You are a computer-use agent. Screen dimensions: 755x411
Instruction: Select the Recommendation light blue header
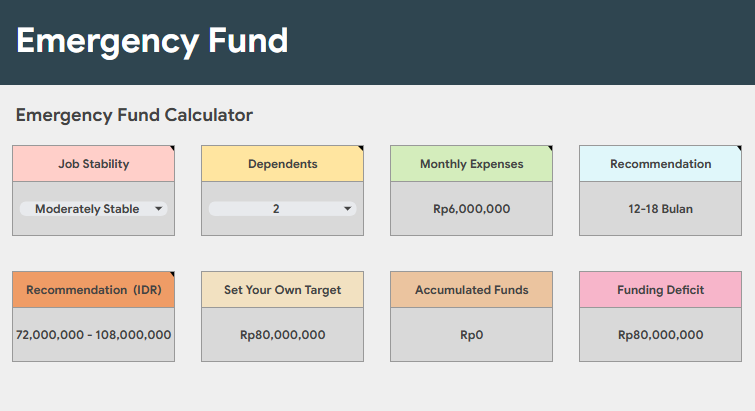point(661,164)
